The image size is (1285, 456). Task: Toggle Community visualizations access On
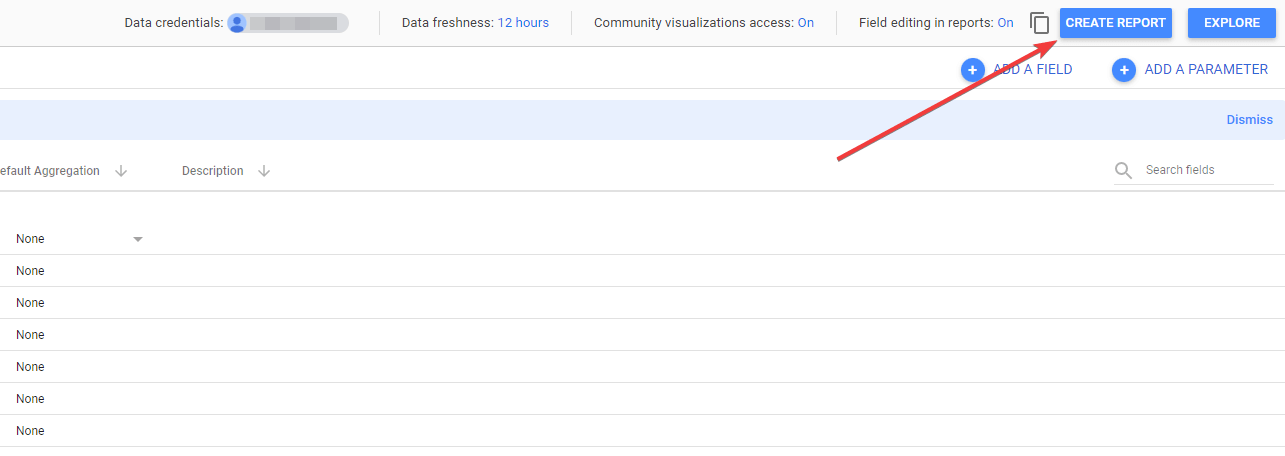(805, 23)
